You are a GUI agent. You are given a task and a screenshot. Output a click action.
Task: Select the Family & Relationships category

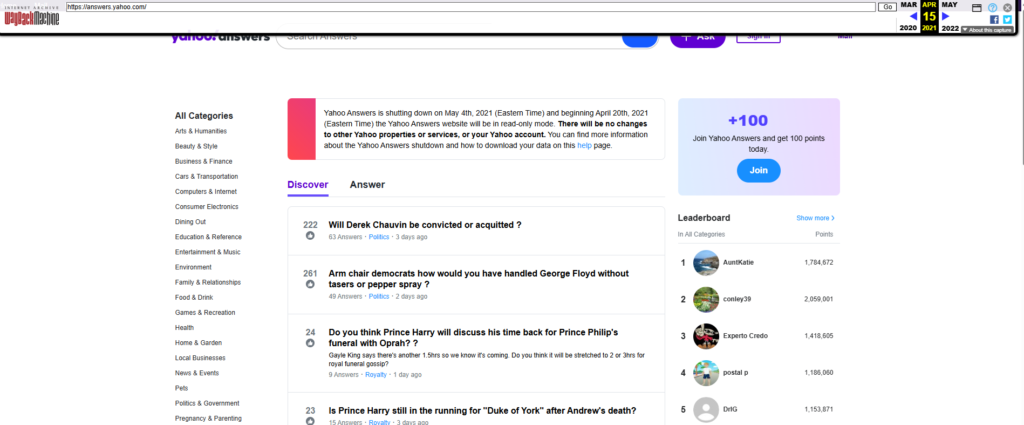pyautogui.click(x=208, y=282)
